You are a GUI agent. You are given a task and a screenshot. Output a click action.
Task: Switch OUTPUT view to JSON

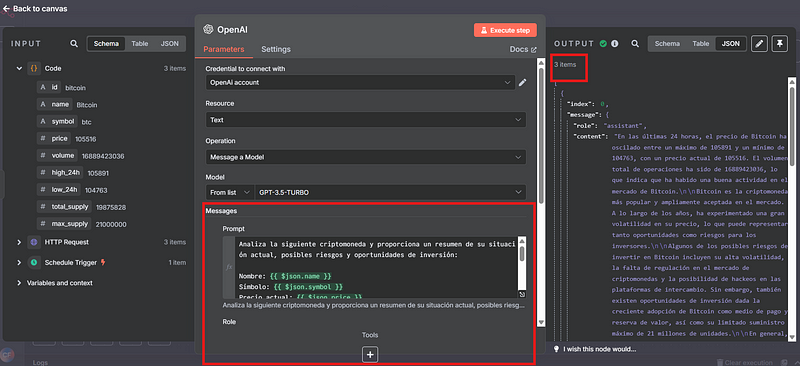pyautogui.click(x=731, y=44)
